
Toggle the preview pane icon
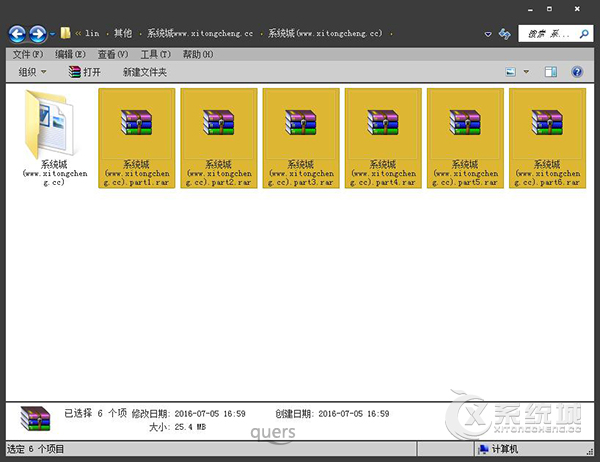point(551,72)
